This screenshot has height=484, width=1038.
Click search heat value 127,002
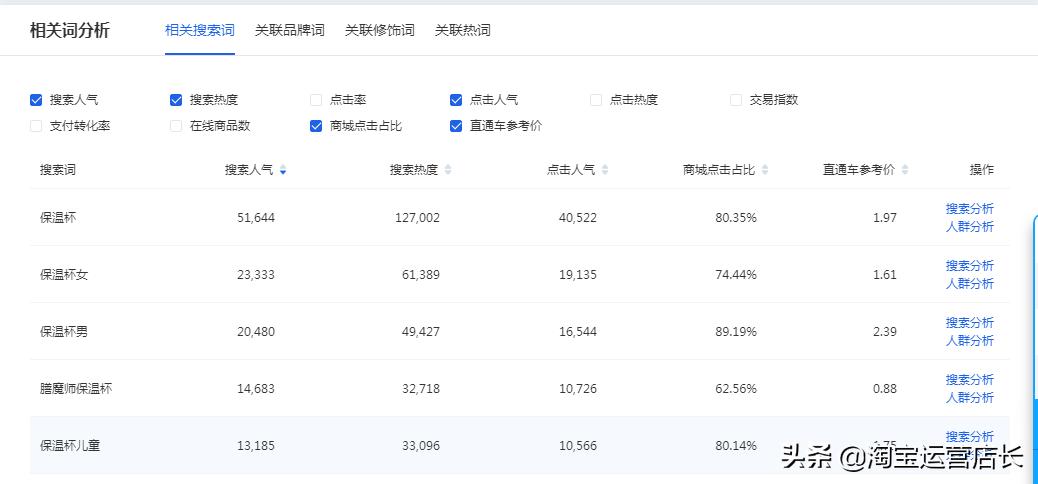point(417,218)
